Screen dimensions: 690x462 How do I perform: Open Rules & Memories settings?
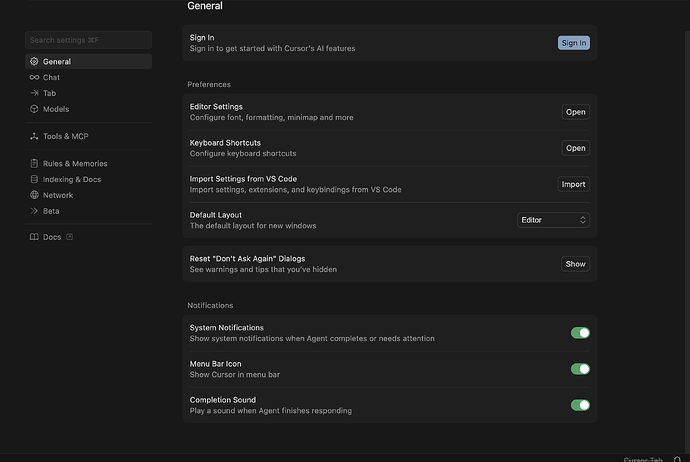88,164
